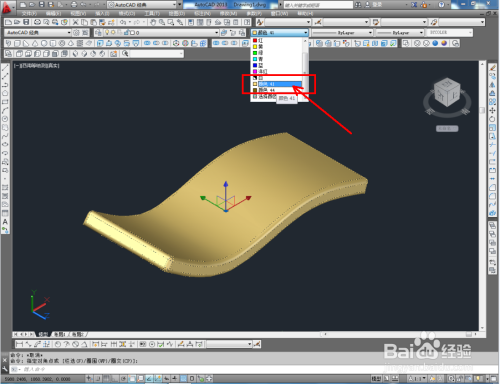
Task: Select the Polyline tool in draw toolbar
Action: coord(5,85)
